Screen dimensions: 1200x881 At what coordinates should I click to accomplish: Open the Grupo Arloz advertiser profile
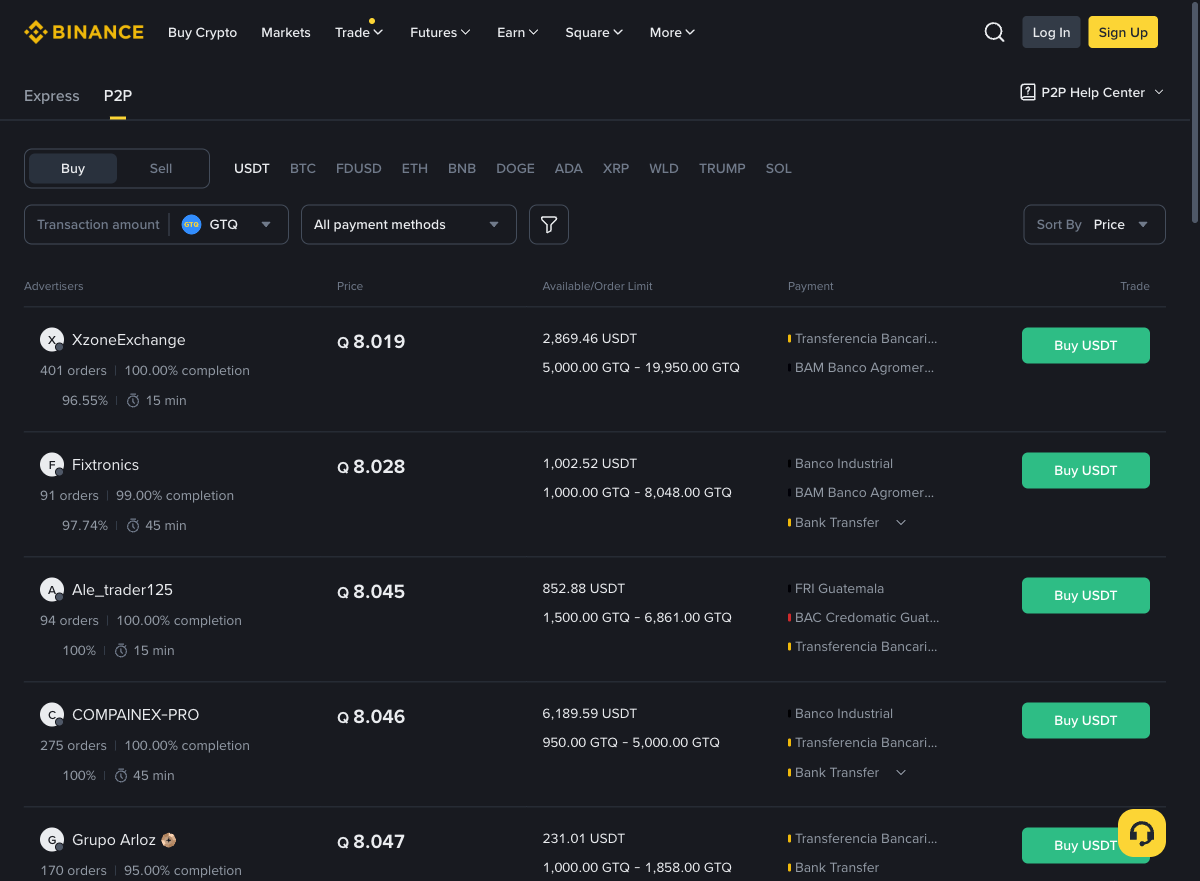114,840
